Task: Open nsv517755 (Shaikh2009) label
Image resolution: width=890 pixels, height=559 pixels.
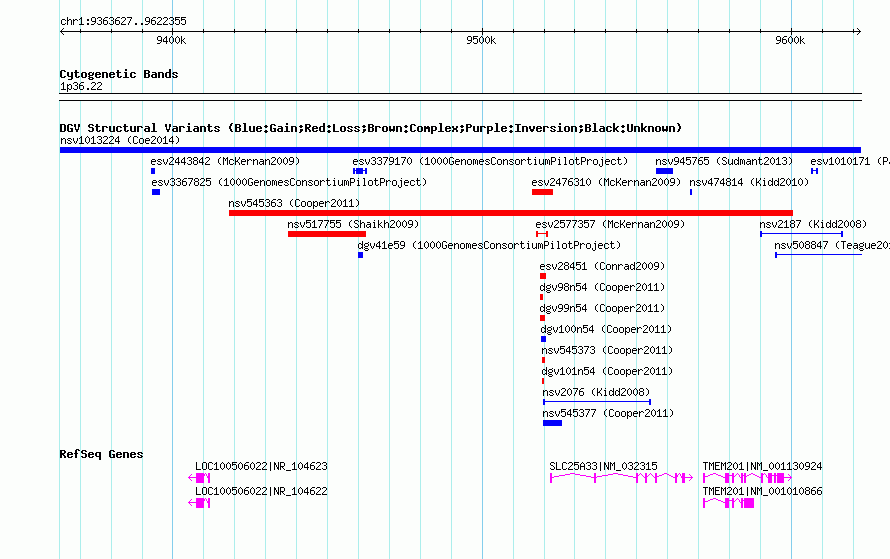Action: (353, 224)
